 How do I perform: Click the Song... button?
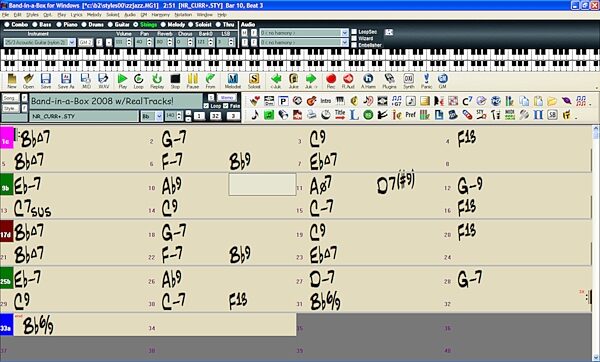click(10, 98)
